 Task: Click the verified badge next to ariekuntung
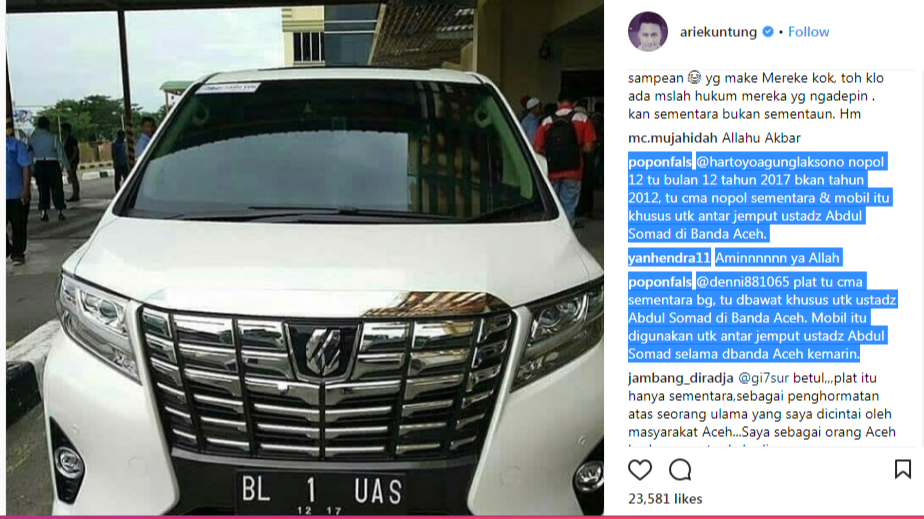point(768,32)
